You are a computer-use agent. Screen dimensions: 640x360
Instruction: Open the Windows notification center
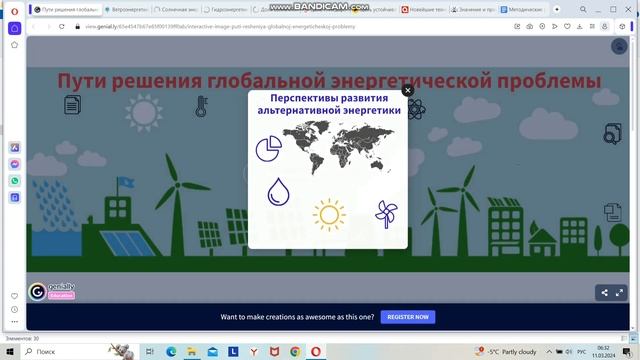coord(627,351)
